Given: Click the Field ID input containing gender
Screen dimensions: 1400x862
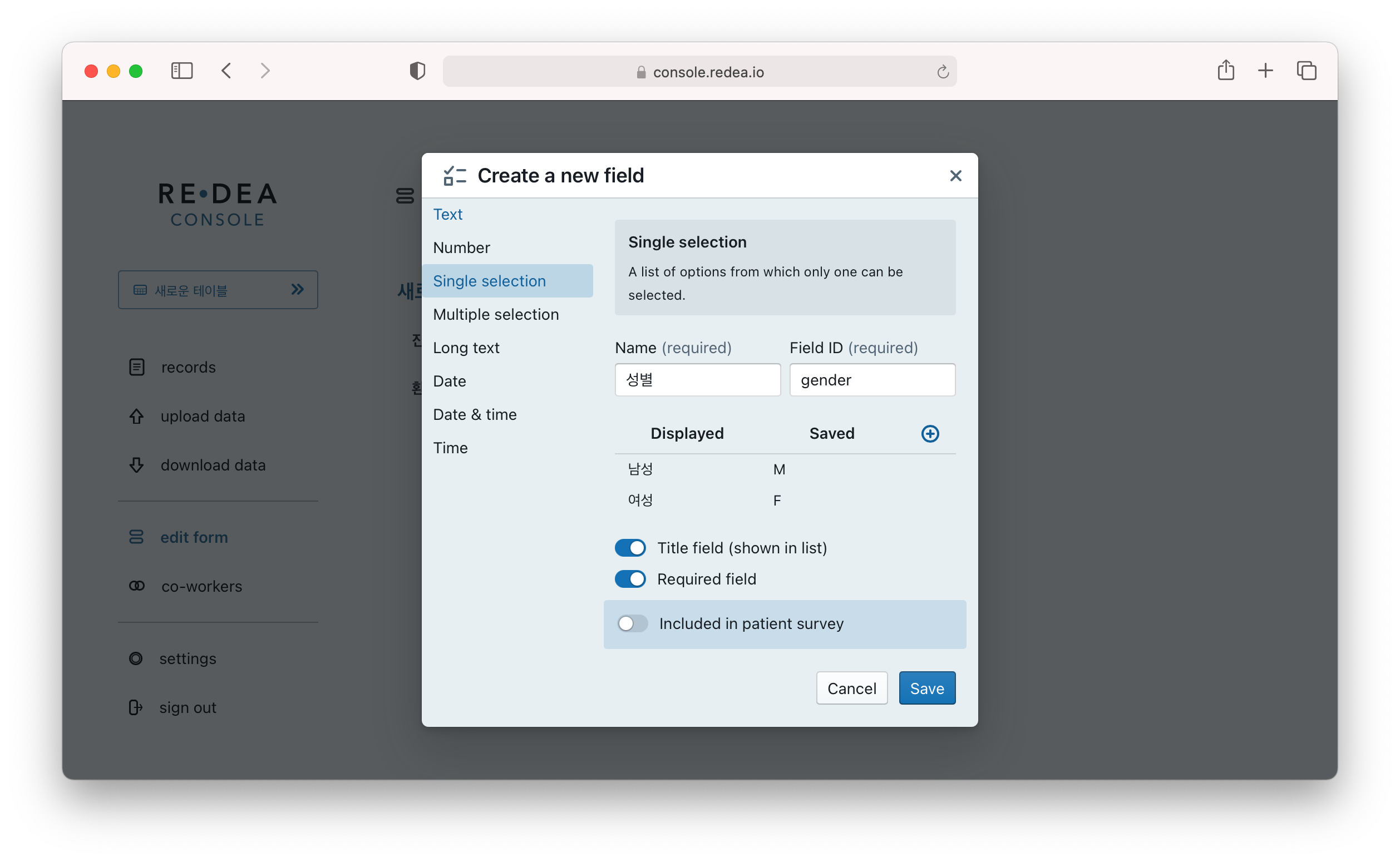Looking at the screenshot, I should point(872,380).
